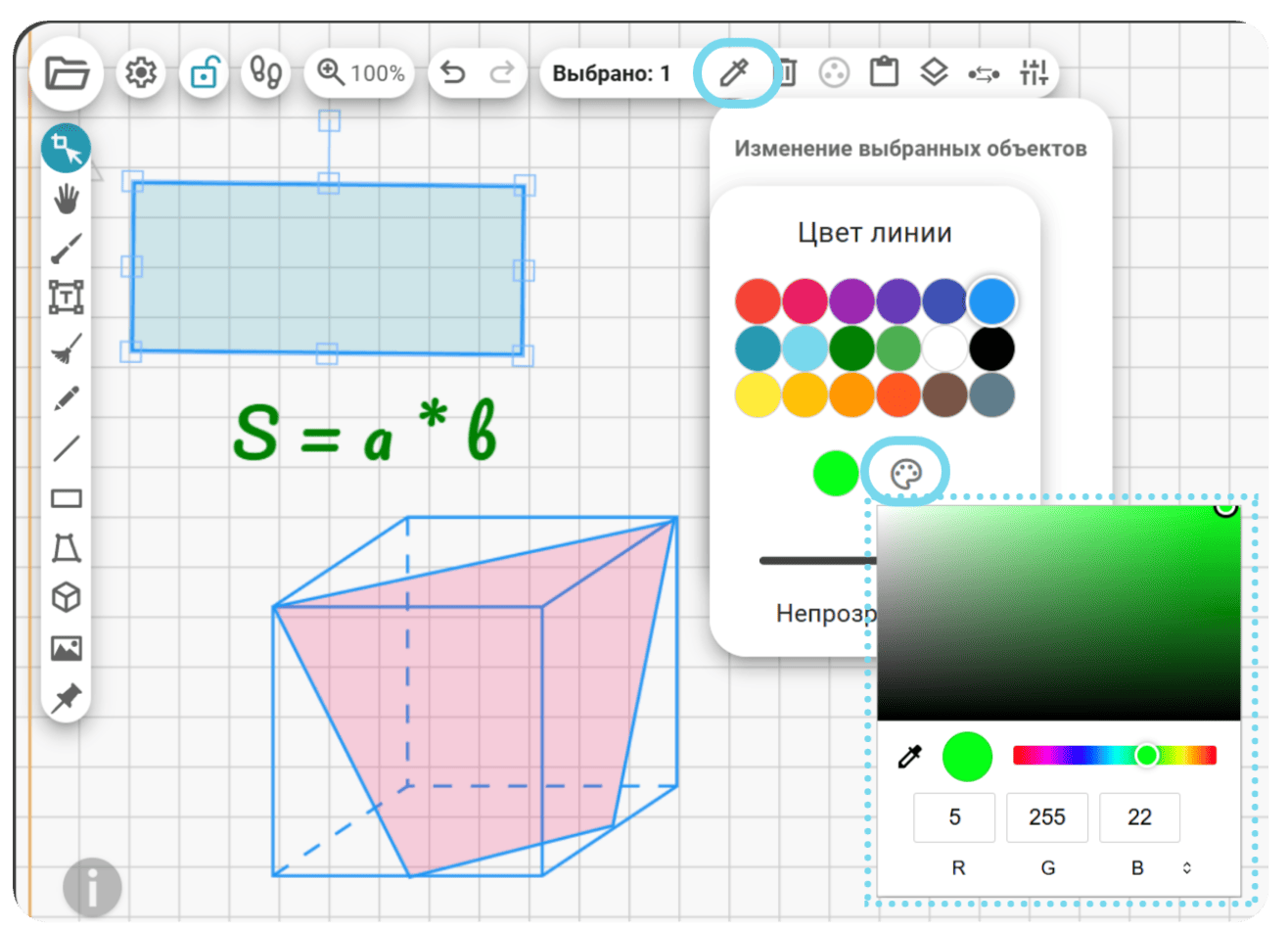Select the 3D cube tool
Viewport: 1288px width, 930px height.
coord(67,598)
